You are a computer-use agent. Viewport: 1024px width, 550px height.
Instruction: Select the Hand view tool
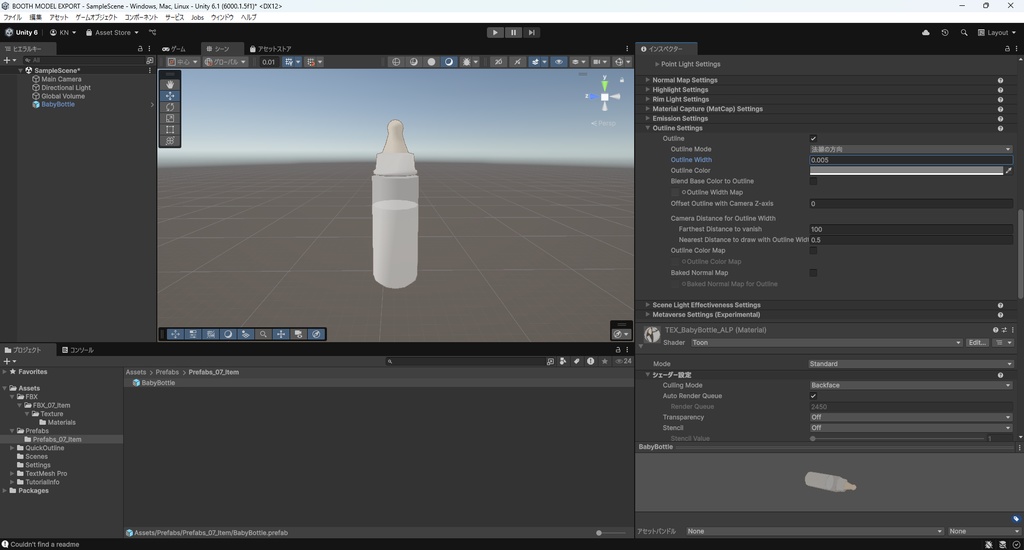(170, 84)
